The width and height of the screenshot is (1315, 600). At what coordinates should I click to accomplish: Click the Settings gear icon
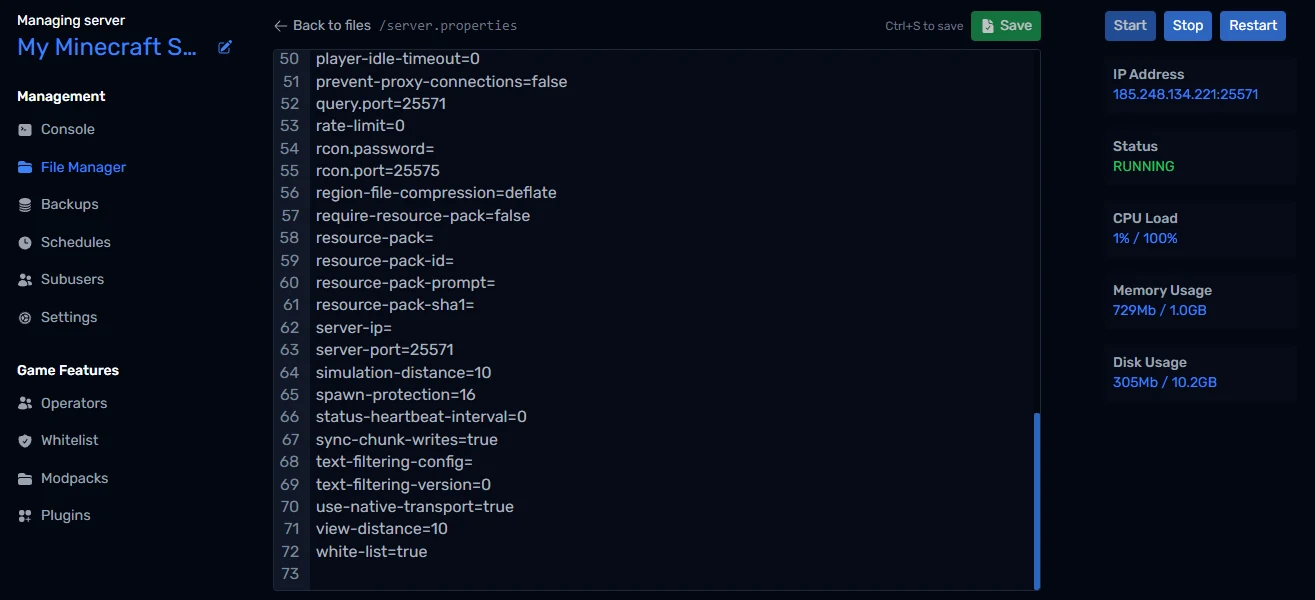[x=25, y=317]
